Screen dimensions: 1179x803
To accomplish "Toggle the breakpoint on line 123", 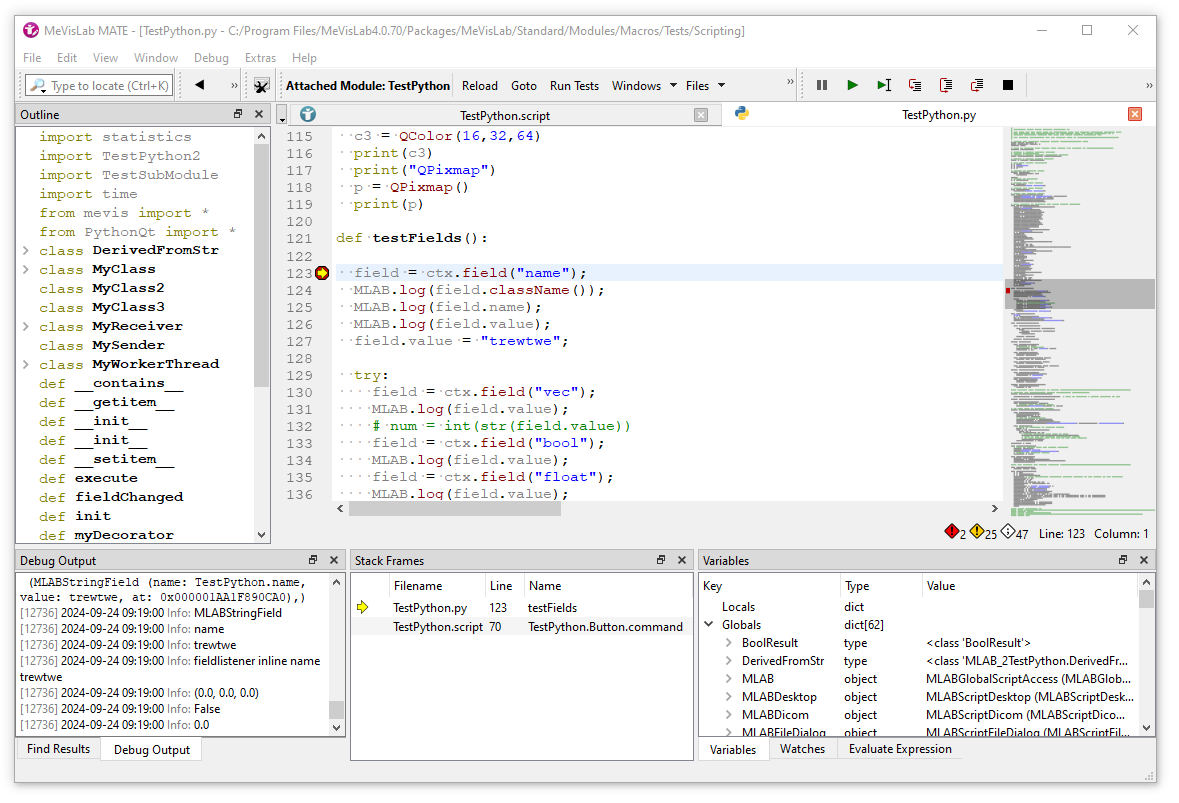I will [322, 273].
